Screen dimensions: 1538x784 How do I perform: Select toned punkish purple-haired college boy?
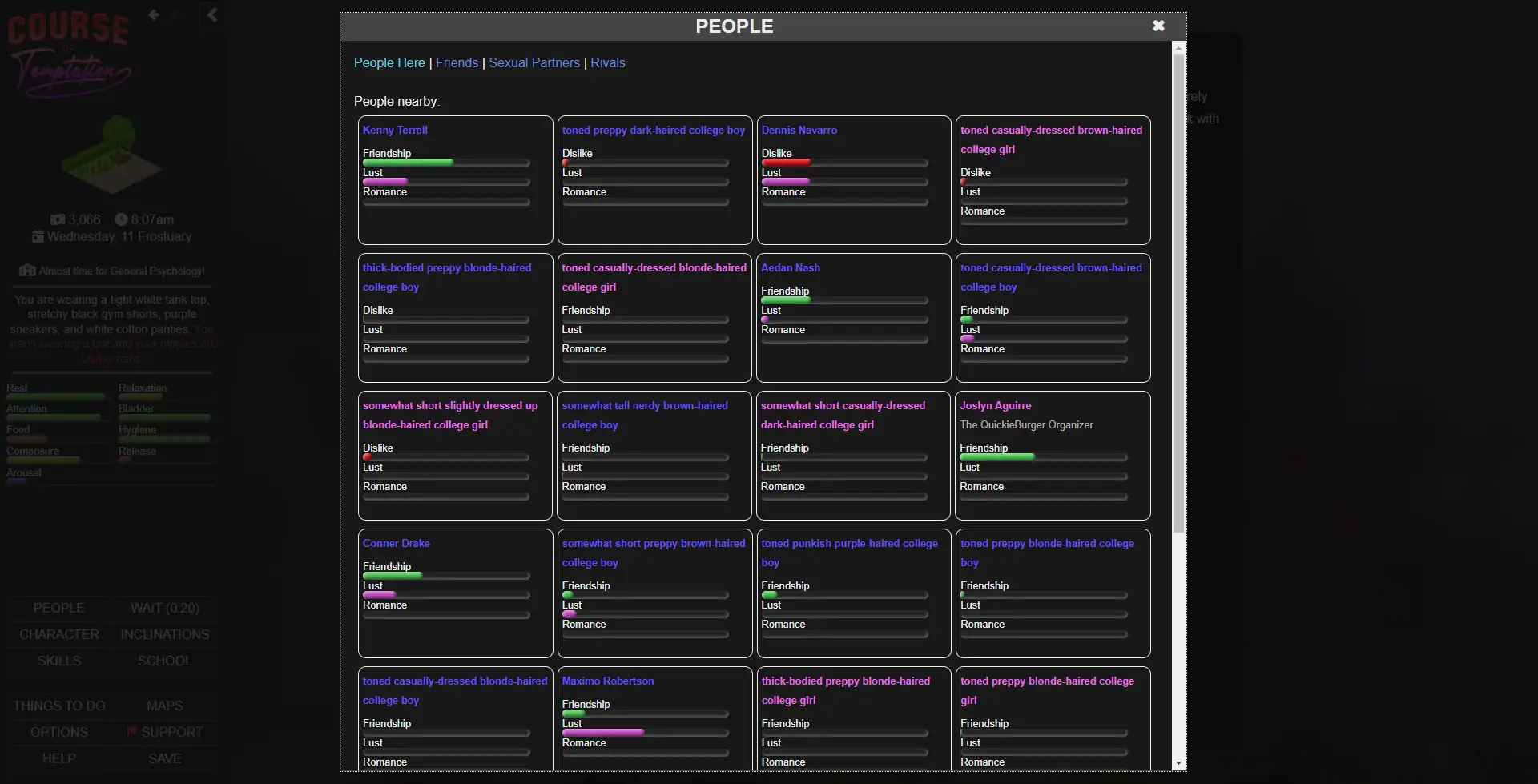[849, 553]
